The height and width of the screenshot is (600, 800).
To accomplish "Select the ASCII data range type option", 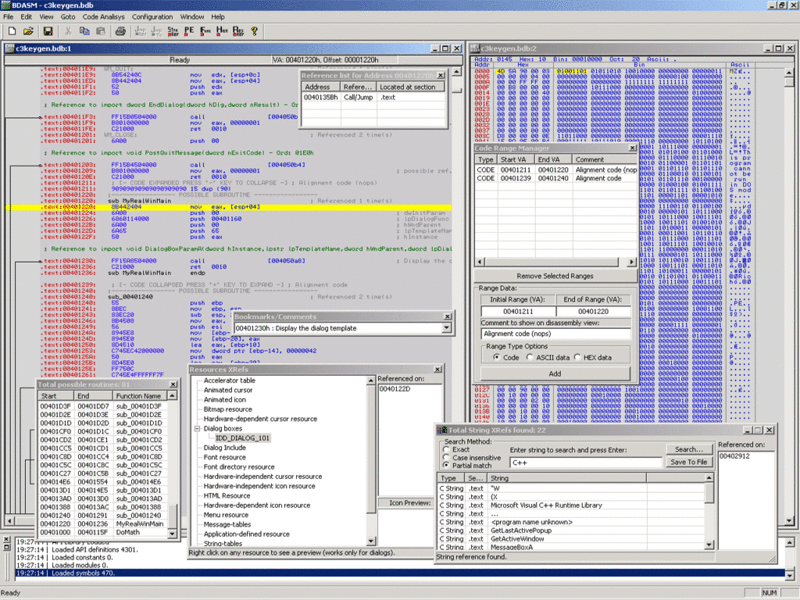I will click(x=530, y=357).
